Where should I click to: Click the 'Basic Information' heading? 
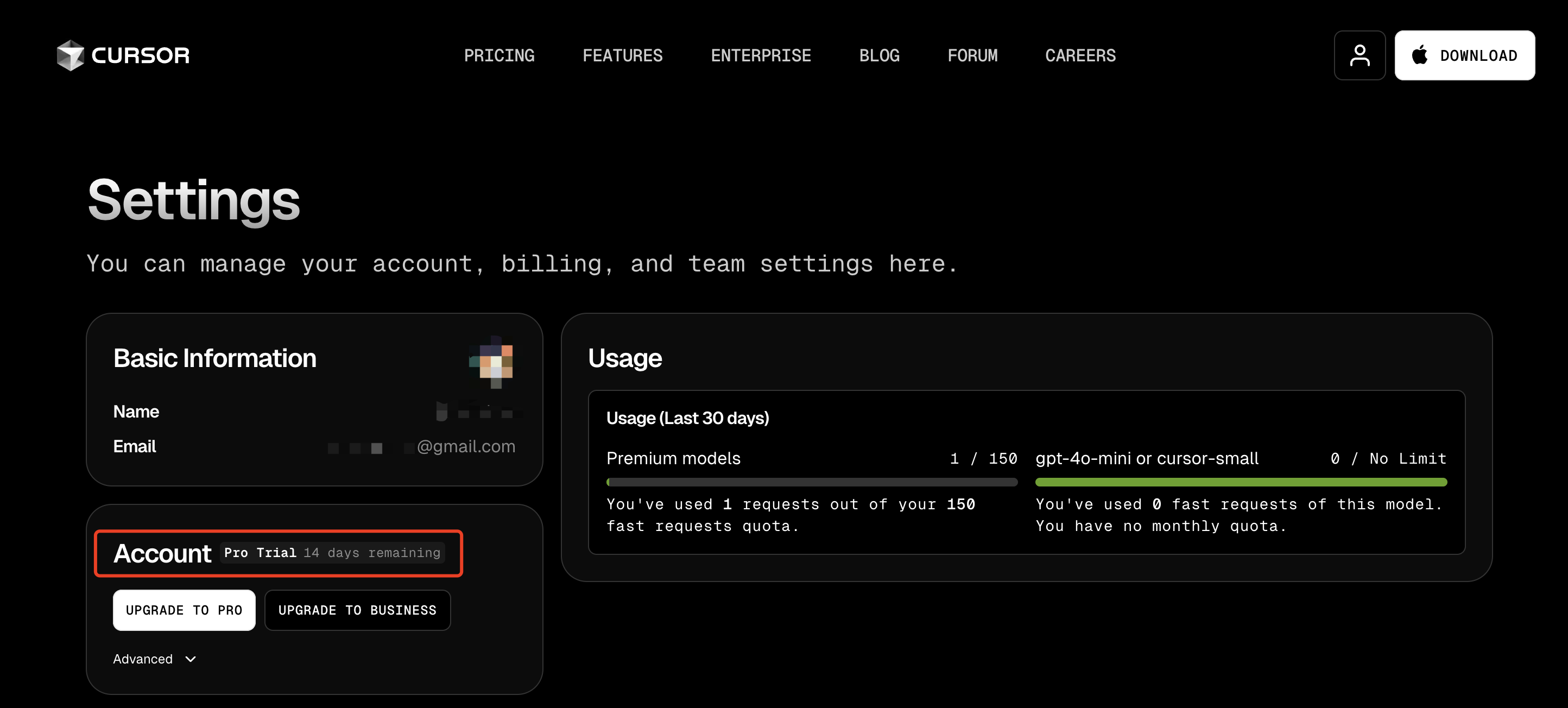pos(215,358)
